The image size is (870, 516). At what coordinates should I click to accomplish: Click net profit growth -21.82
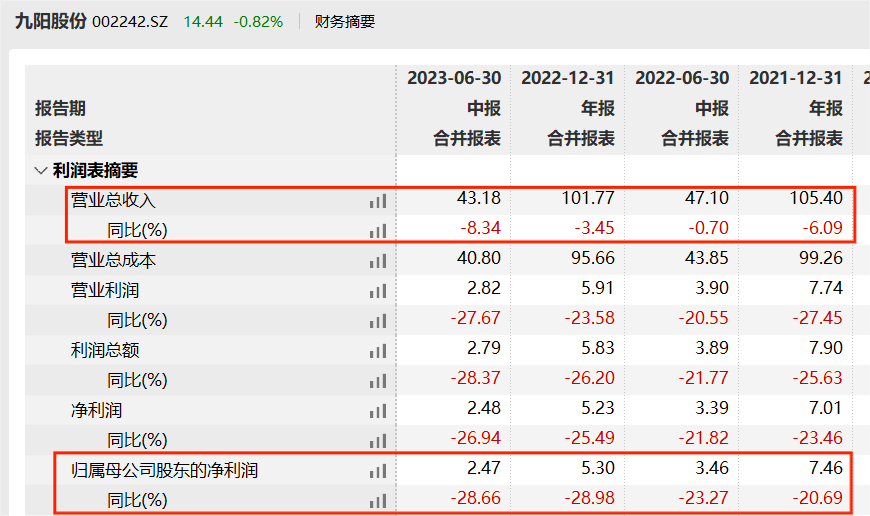[704, 438]
